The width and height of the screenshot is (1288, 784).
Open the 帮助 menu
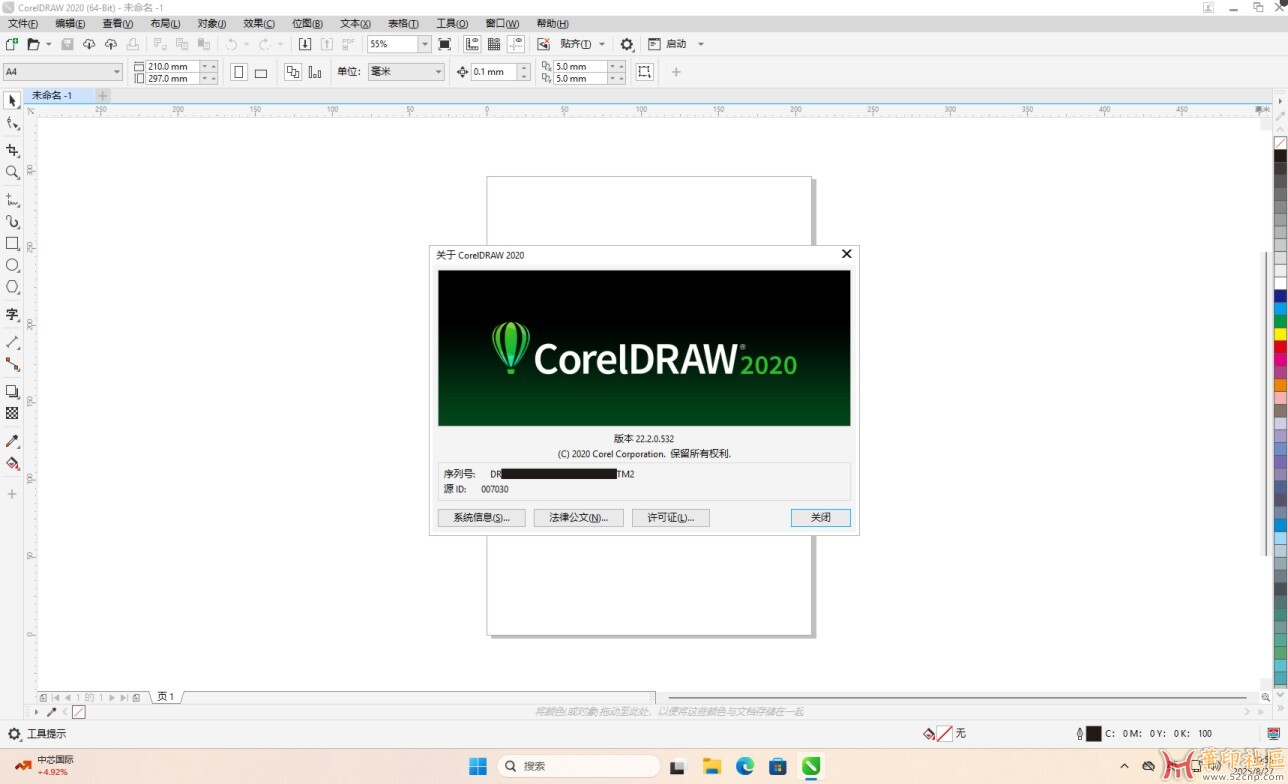(552, 23)
